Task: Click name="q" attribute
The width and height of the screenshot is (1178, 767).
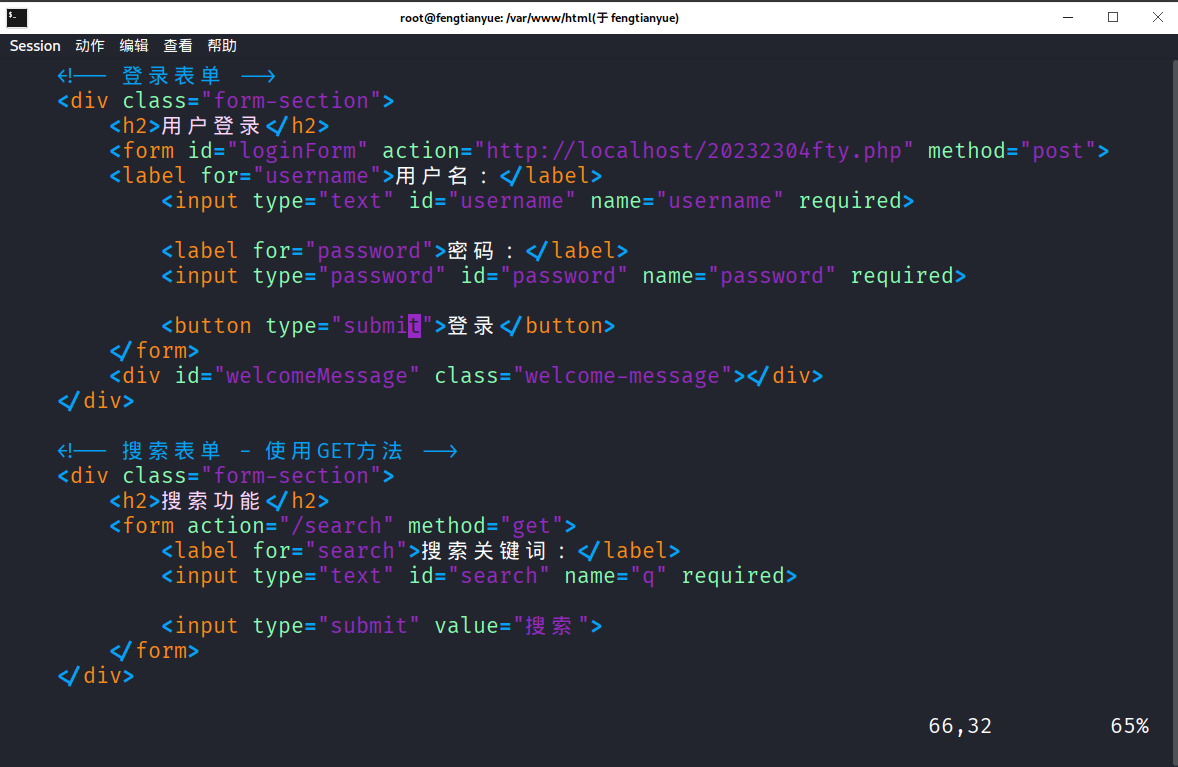Action: [616, 576]
